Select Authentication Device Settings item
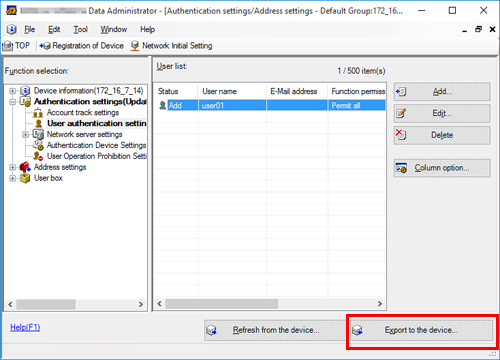Viewport: 500px width, 360px height. click(x=96, y=145)
